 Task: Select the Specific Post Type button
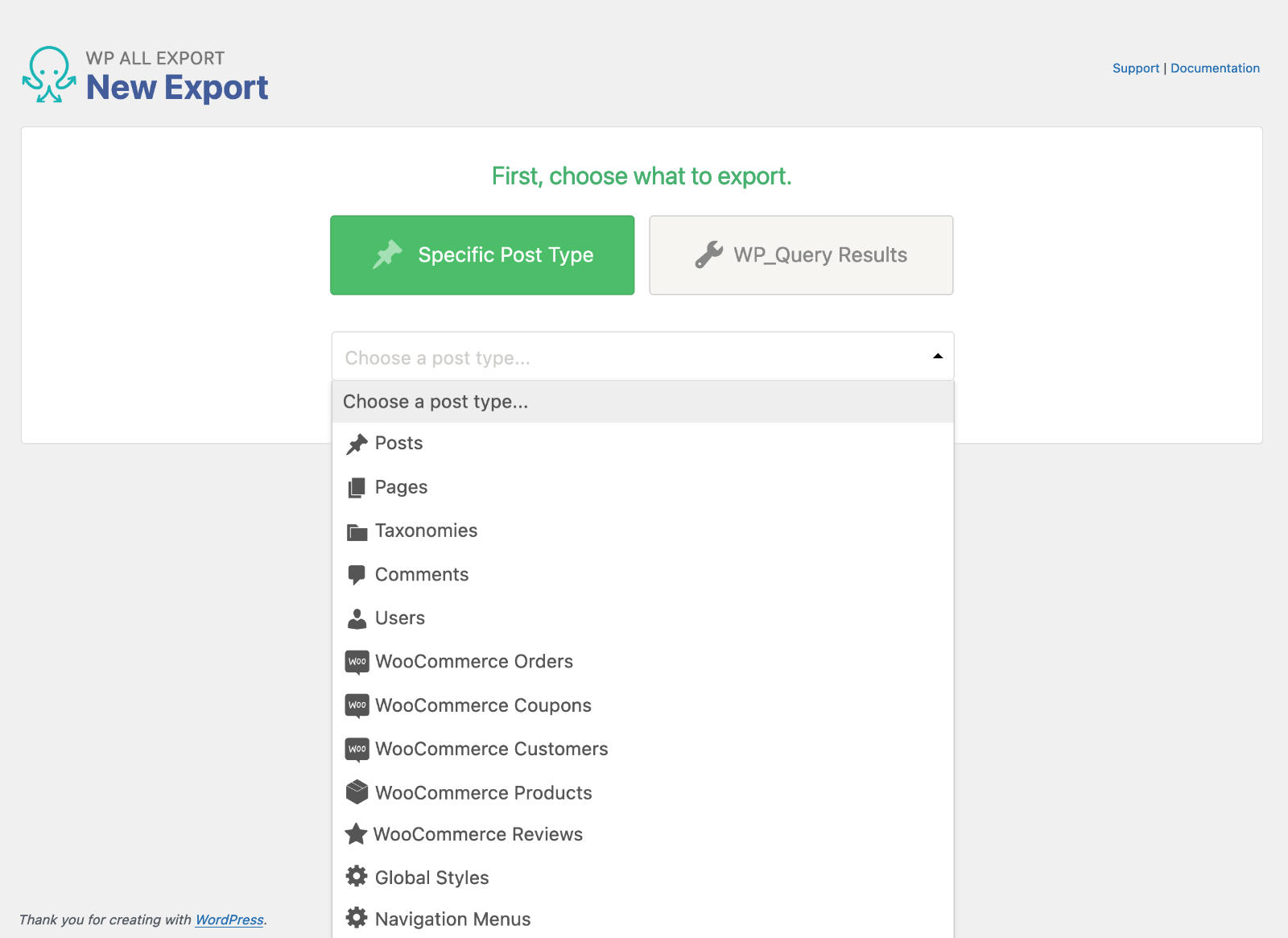[x=482, y=255]
